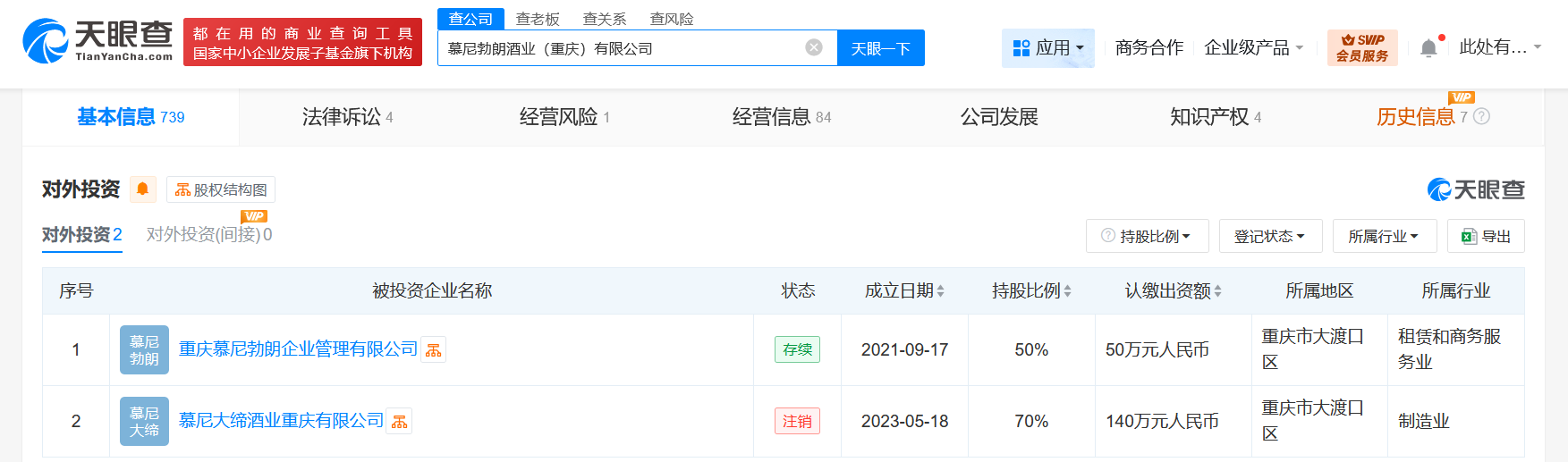The height and width of the screenshot is (462, 1568).
Task: Open the 所属行业 filter dropdown
Action: pyautogui.click(x=1384, y=236)
